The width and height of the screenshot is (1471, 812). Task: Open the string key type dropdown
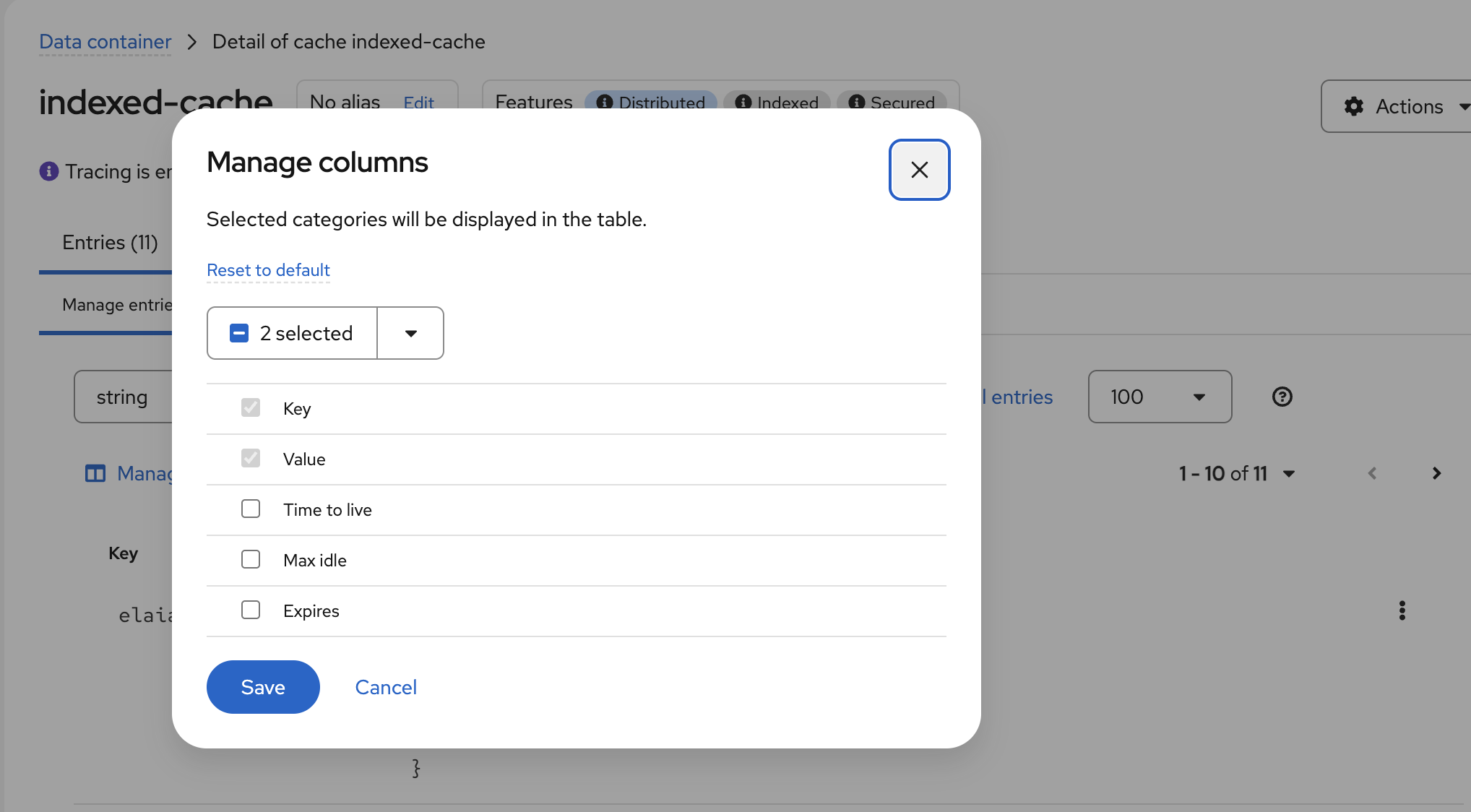coord(123,397)
